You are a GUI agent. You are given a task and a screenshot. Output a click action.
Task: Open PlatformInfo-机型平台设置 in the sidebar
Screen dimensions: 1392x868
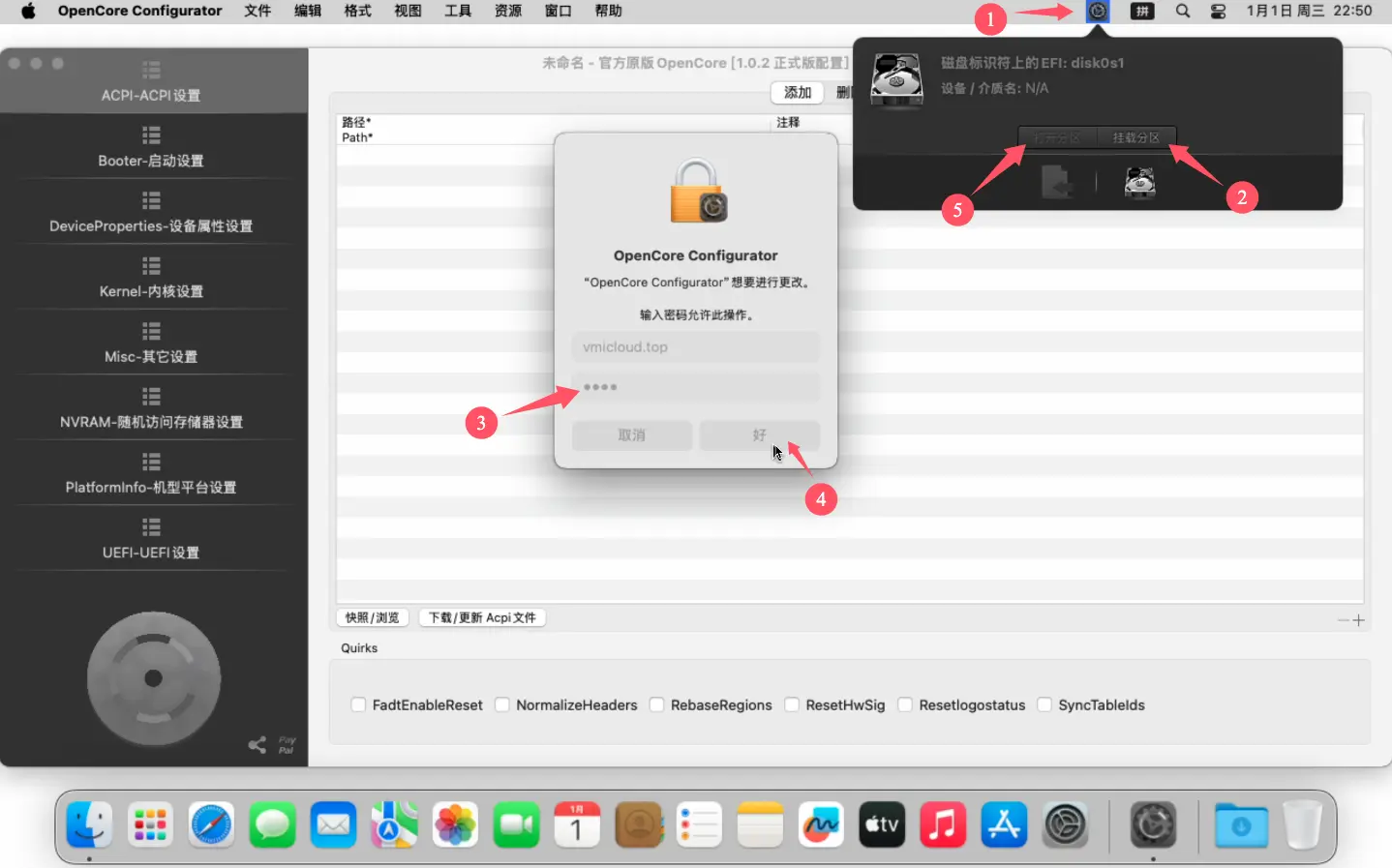pyautogui.click(x=151, y=473)
